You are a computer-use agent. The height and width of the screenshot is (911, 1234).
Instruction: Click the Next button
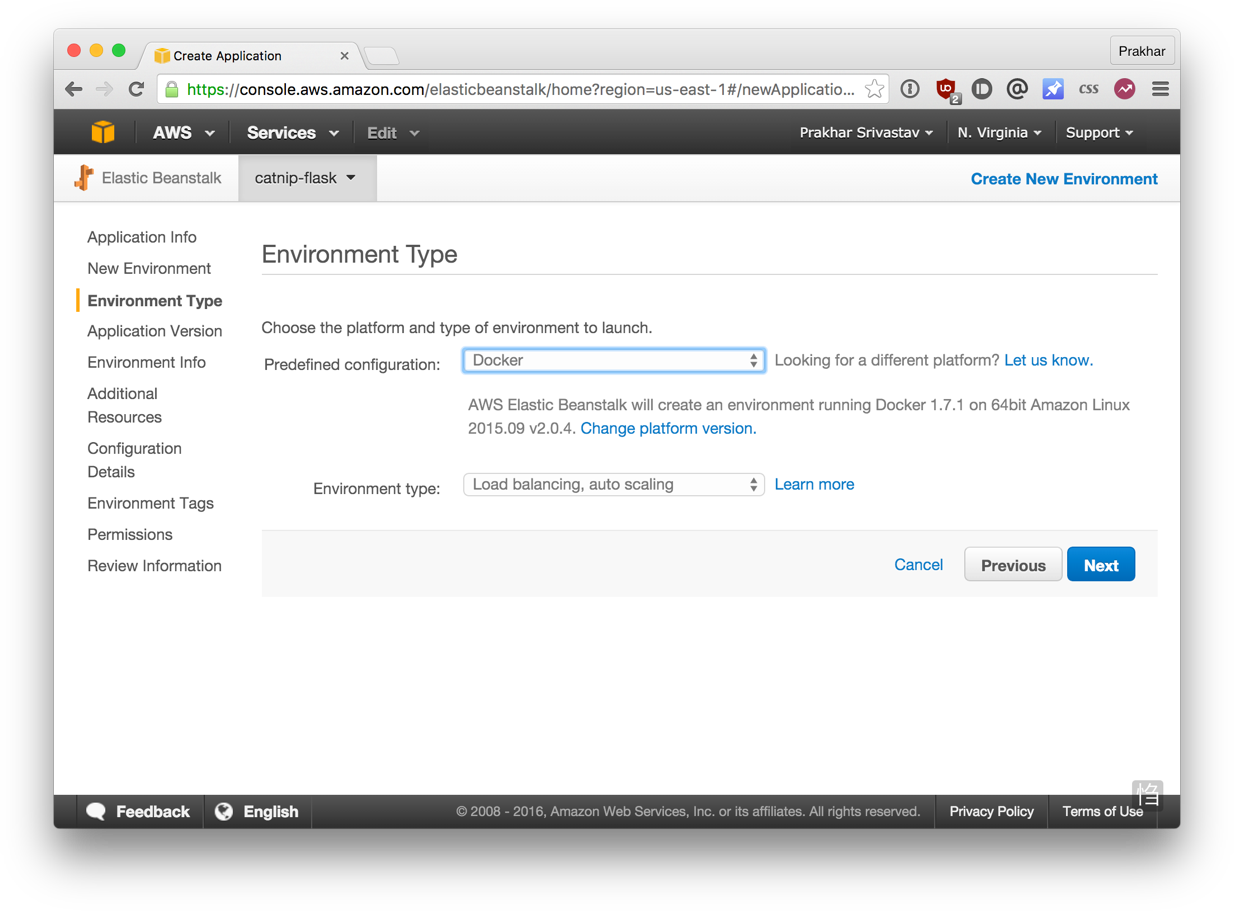(x=1101, y=565)
